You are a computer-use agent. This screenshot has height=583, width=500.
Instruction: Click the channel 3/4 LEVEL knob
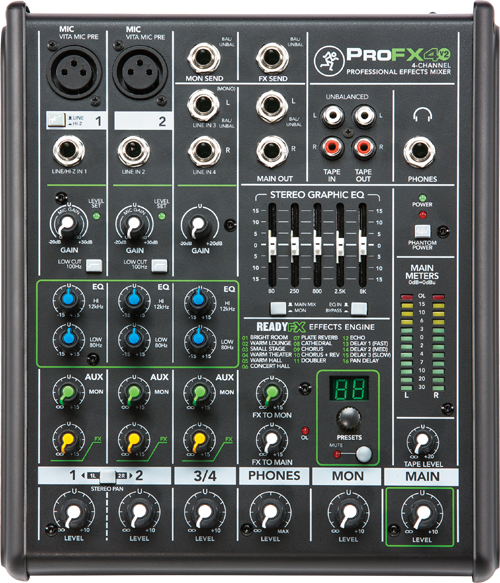204,513
